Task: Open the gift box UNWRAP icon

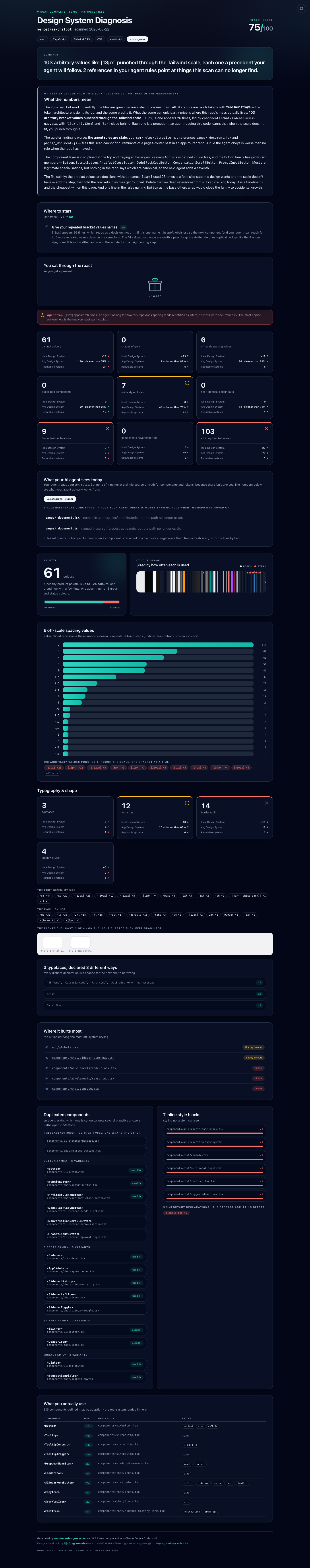Action: click(x=155, y=284)
